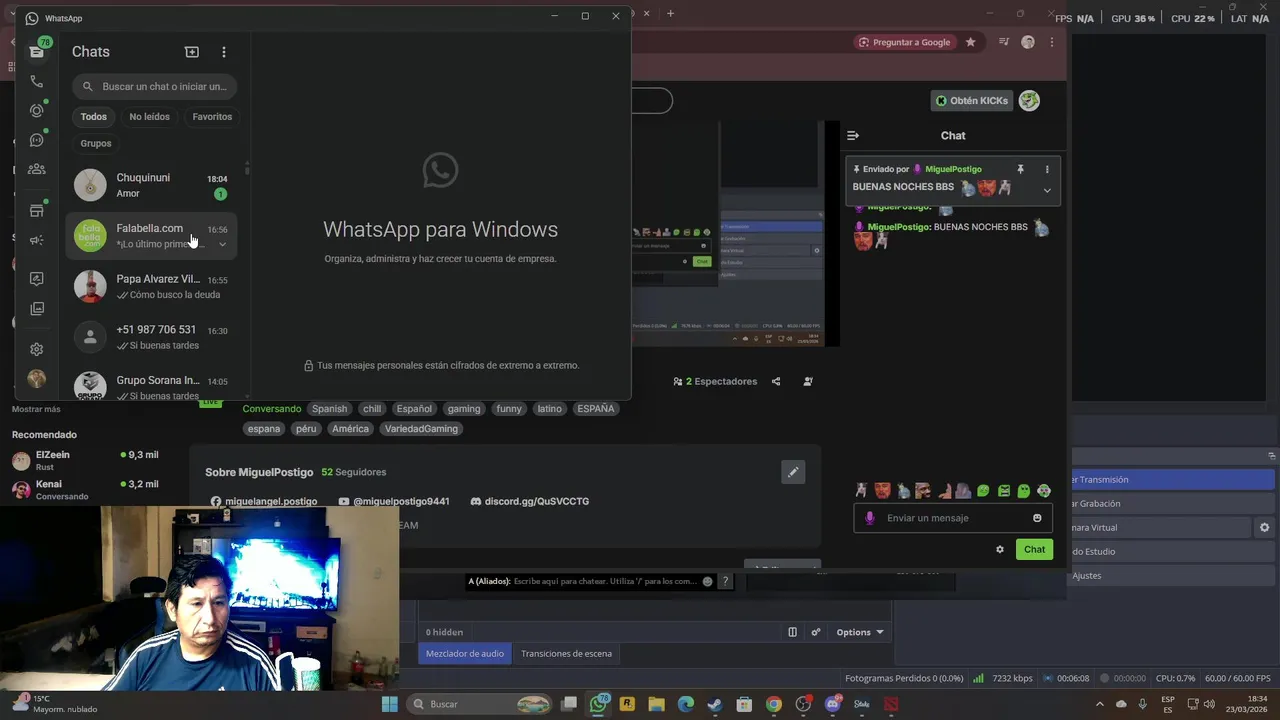Expand Mostrar más in Kick sidebar

36,409
